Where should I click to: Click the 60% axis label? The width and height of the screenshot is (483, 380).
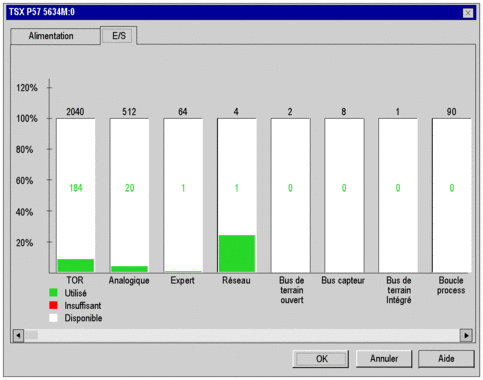[x=25, y=181]
